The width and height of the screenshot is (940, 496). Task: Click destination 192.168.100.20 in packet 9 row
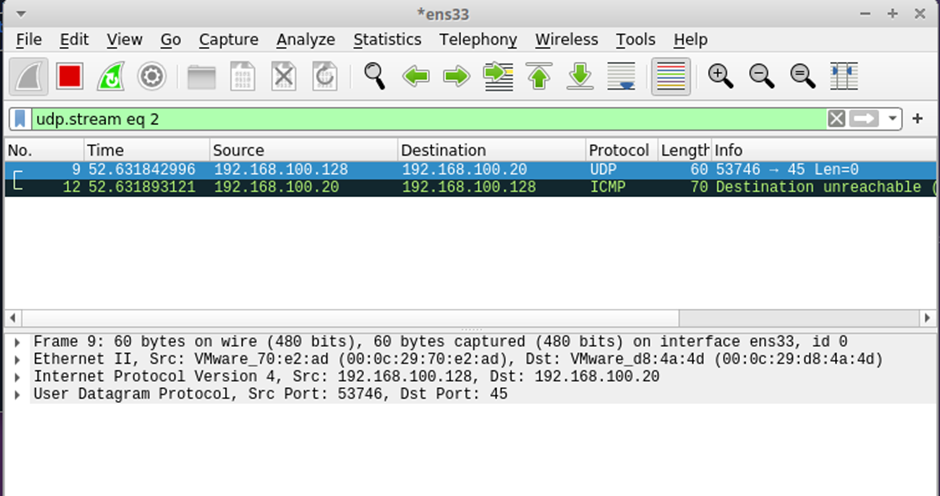click(x=464, y=170)
